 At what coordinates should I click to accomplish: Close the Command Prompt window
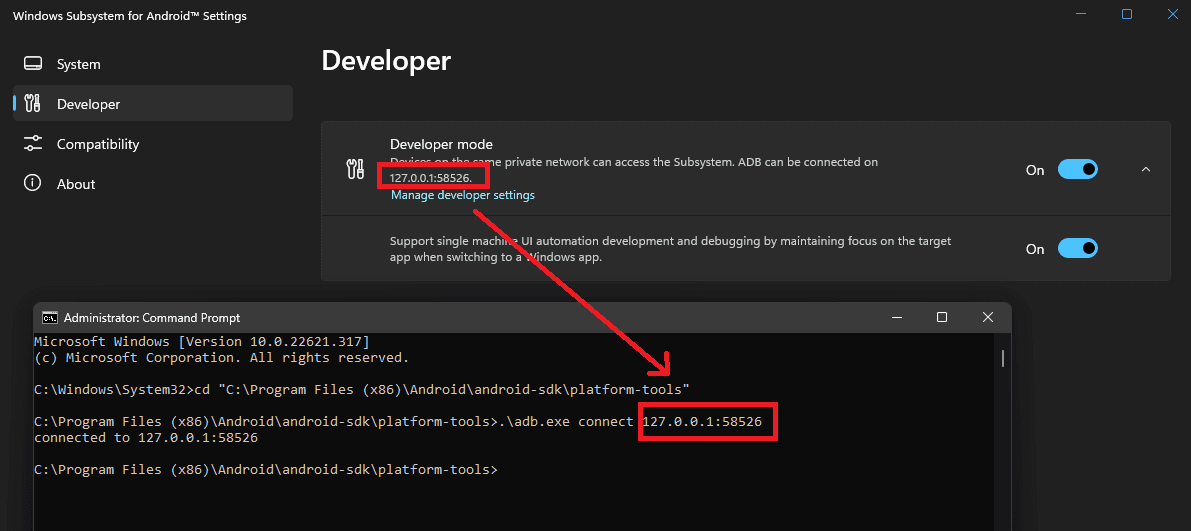(987, 318)
